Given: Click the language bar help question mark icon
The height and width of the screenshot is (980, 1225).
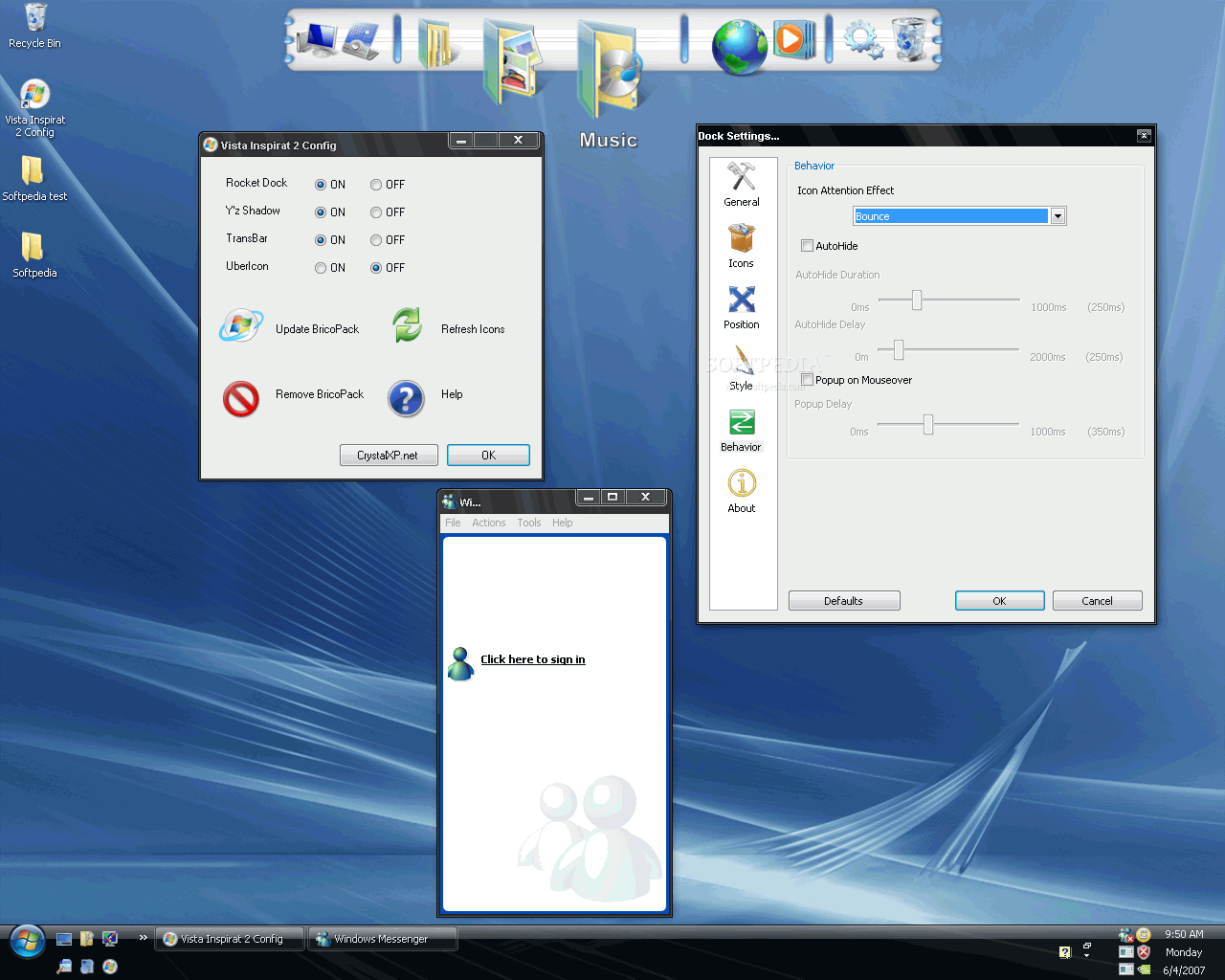Looking at the screenshot, I should point(1064,951).
